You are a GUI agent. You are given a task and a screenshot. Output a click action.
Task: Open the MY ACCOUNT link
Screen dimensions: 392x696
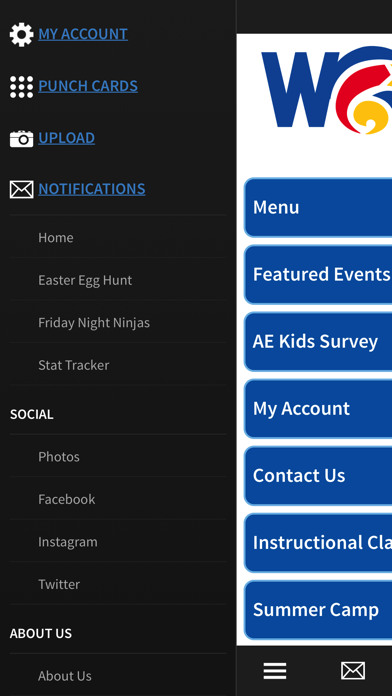(x=83, y=34)
